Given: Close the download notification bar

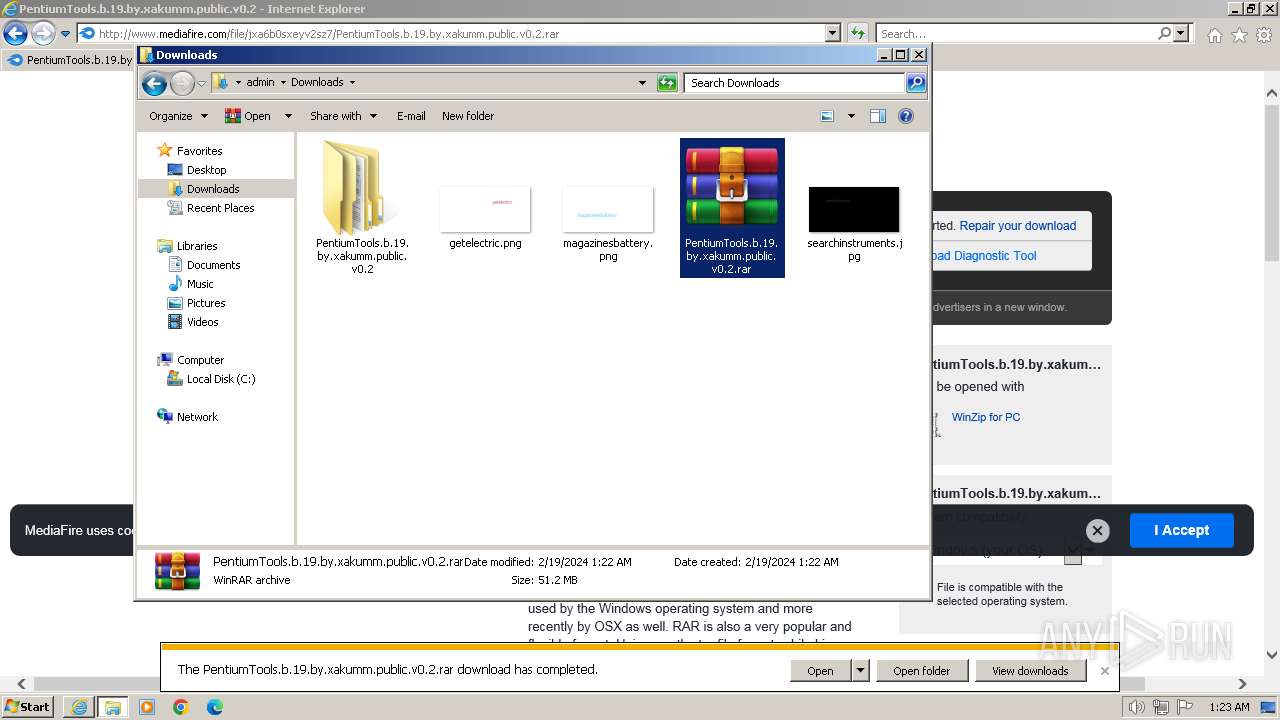Looking at the screenshot, I should pyautogui.click(x=1104, y=671).
